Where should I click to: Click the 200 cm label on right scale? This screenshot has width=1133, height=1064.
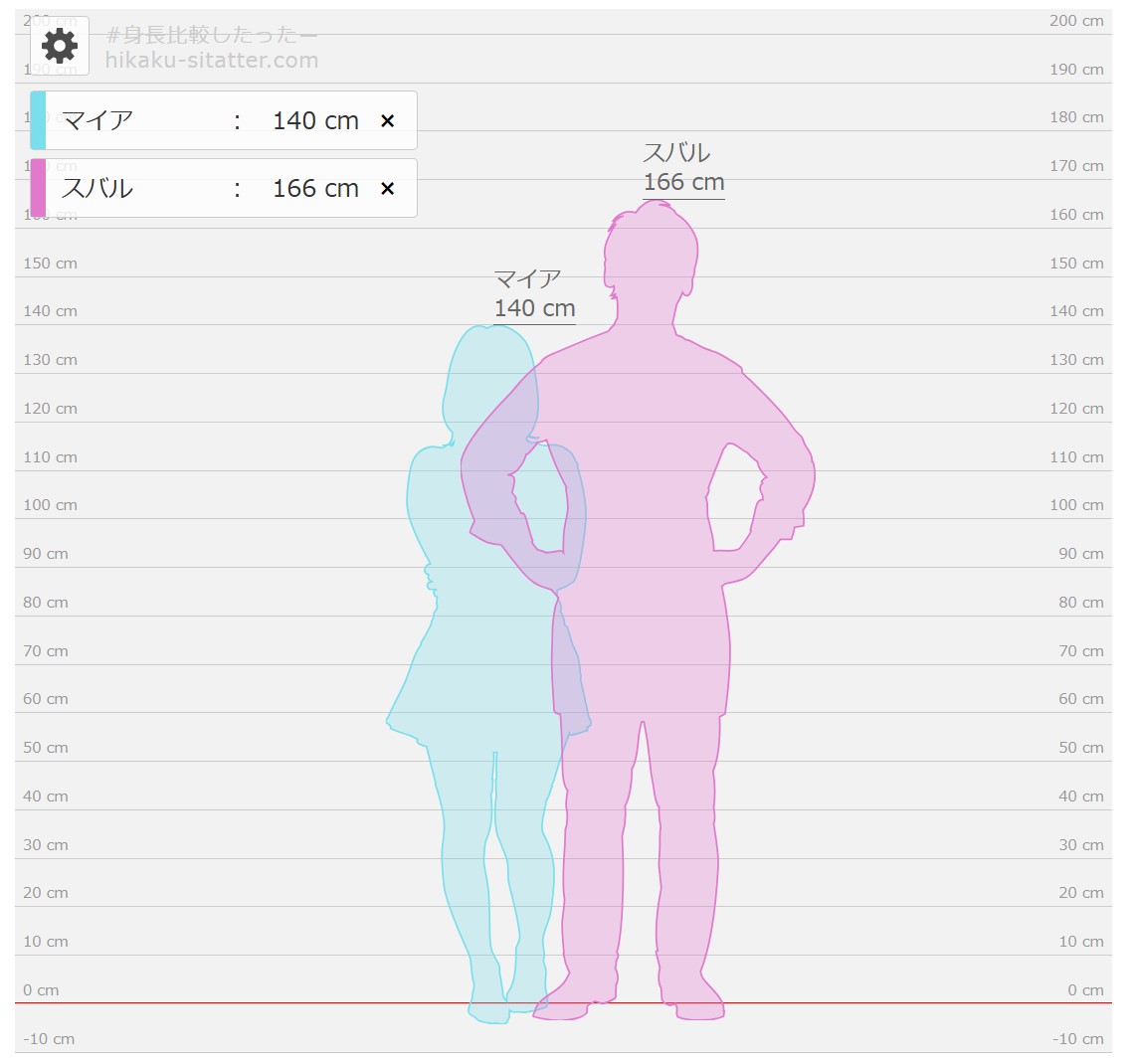coord(1076,21)
